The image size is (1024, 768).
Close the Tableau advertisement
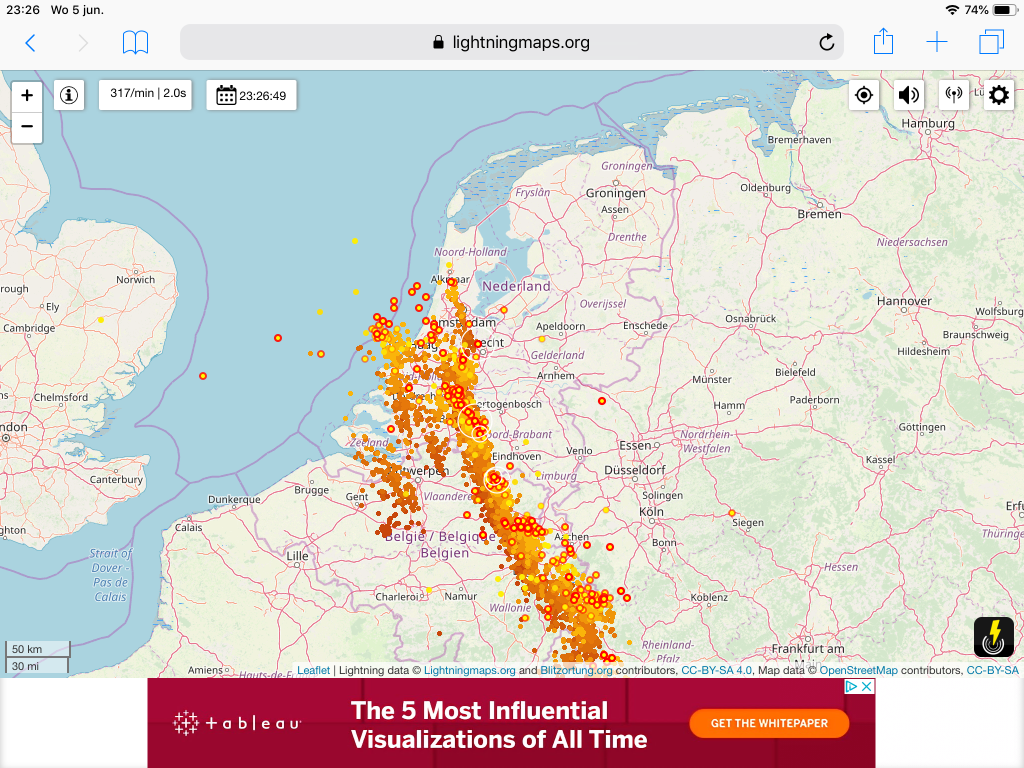tap(866, 686)
